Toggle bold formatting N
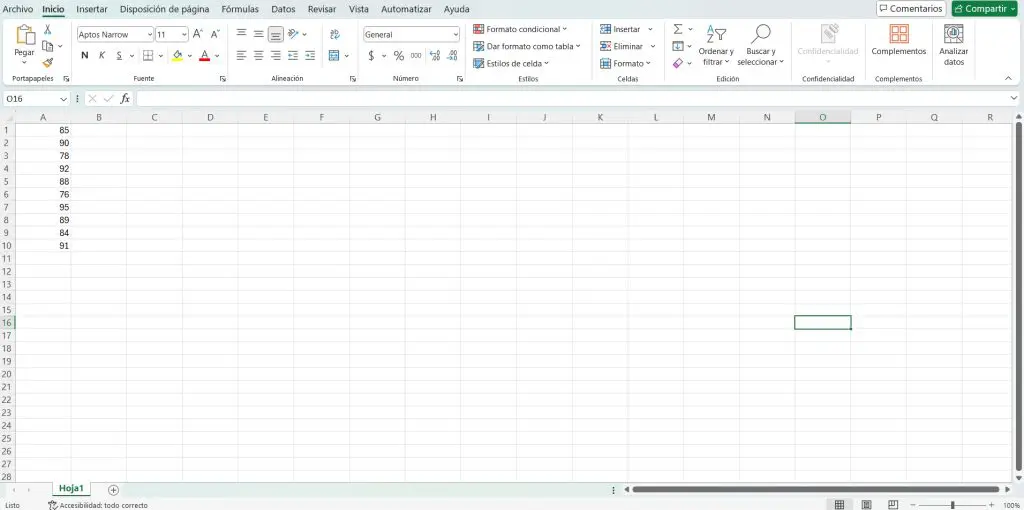Viewport: 1024px width, 510px height. click(x=84, y=56)
